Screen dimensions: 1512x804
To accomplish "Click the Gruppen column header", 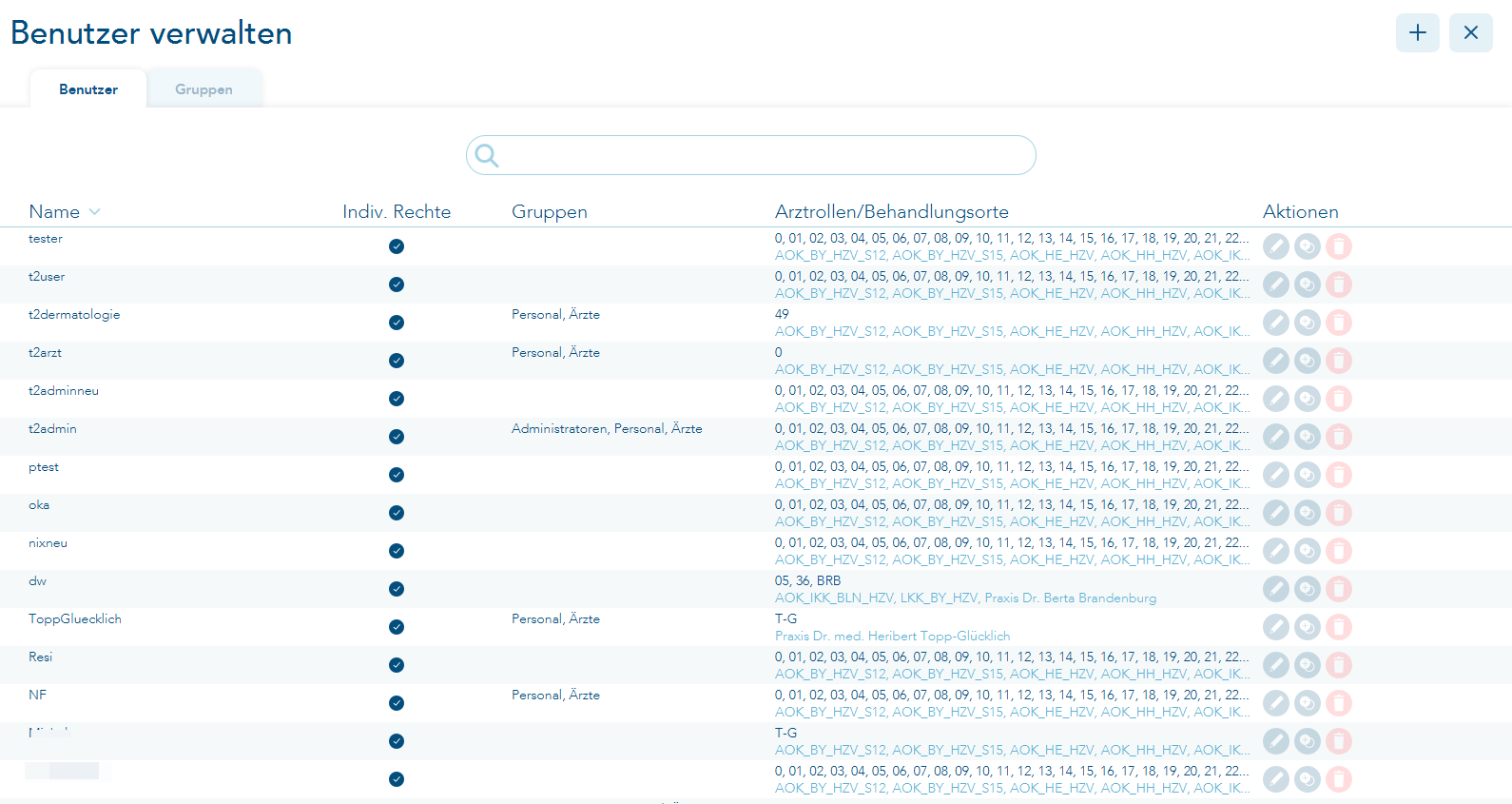I will pyautogui.click(x=549, y=212).
